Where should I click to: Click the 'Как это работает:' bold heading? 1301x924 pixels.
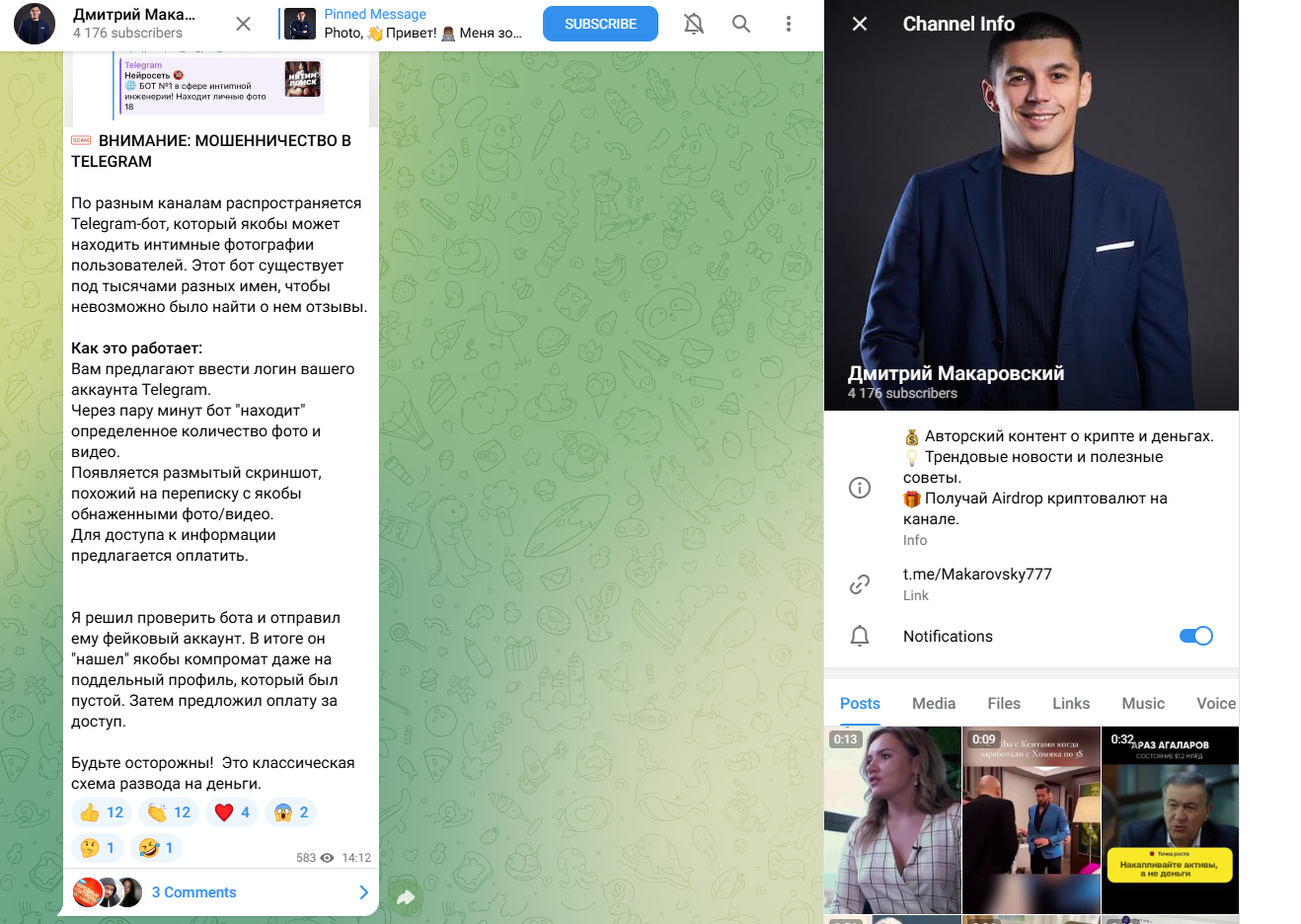point(136,348)
